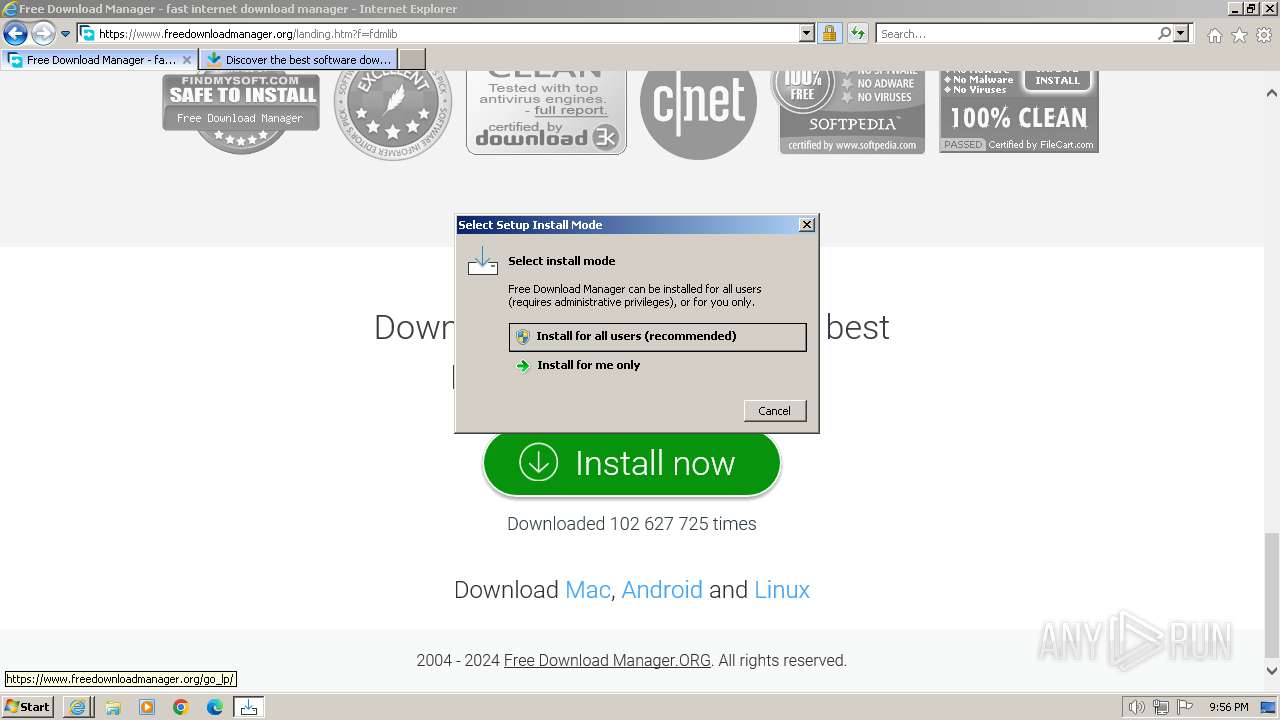
Task: Open File Explorer folder taskbar icon
Action: coord(113,707)
